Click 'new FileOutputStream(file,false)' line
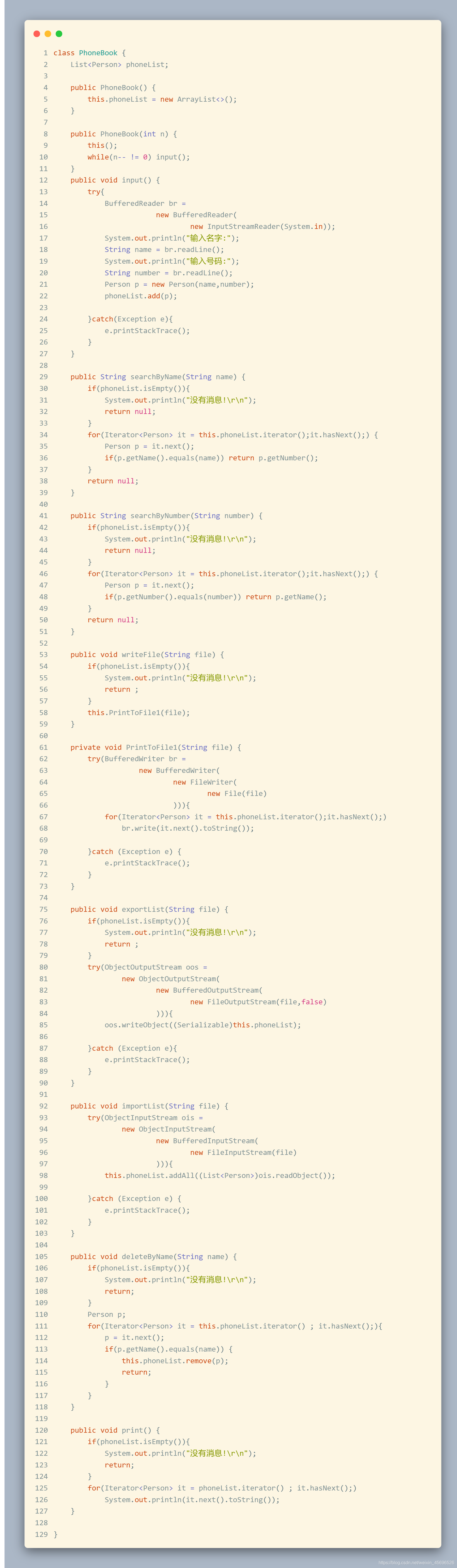The image size is (457, 1568). pyautogui.click(x=259, y=1002)
